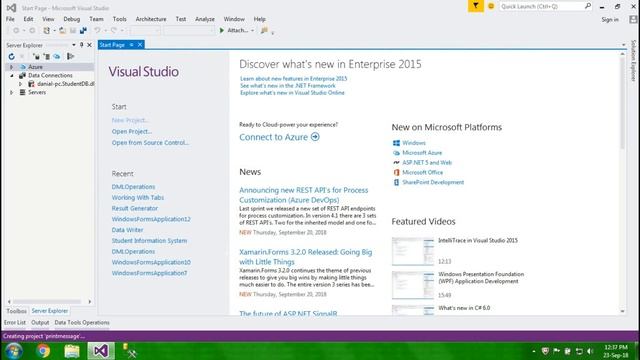Click the New Project toolbar icon
The width and height of the screenshot is (640, 360).
(x=47, y=30)
